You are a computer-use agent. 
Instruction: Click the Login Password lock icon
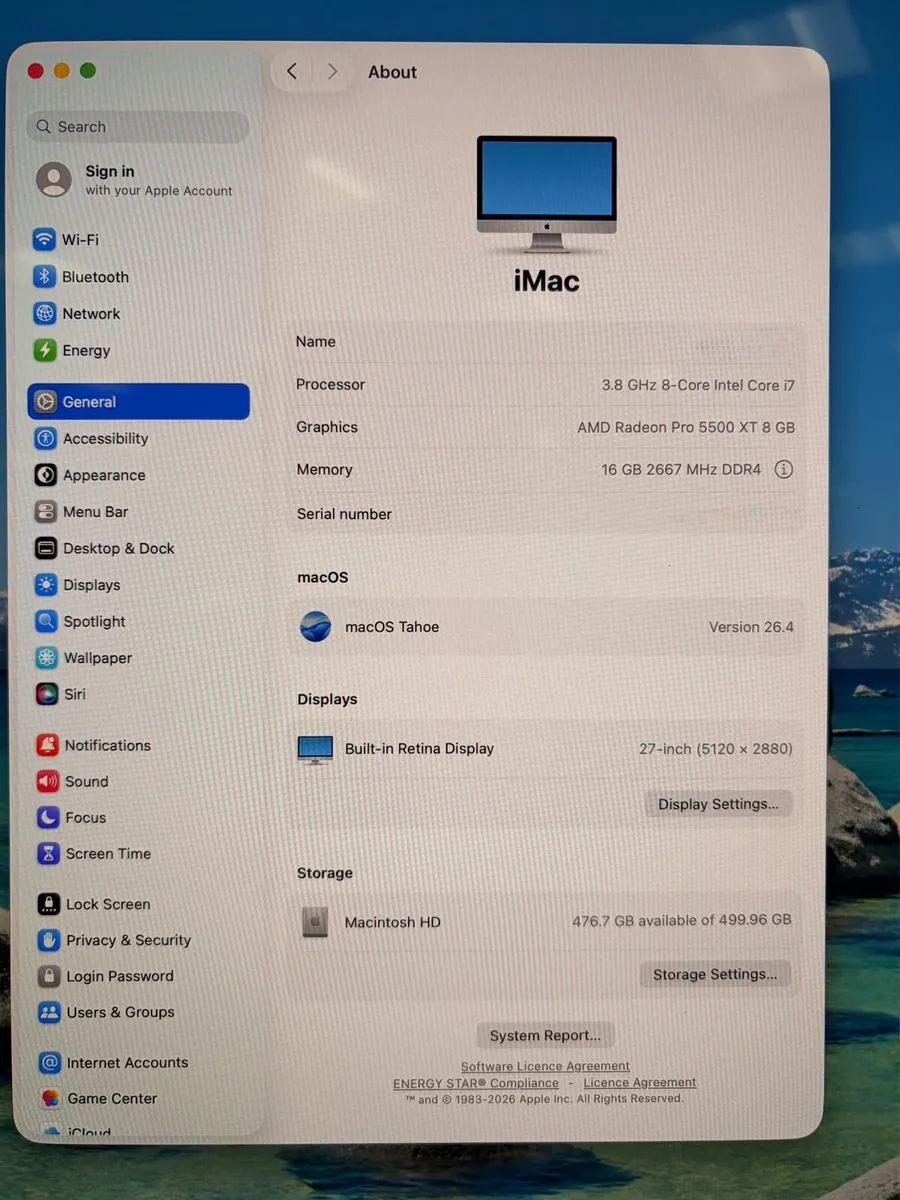pyautogui.click(x=49, y=976)
